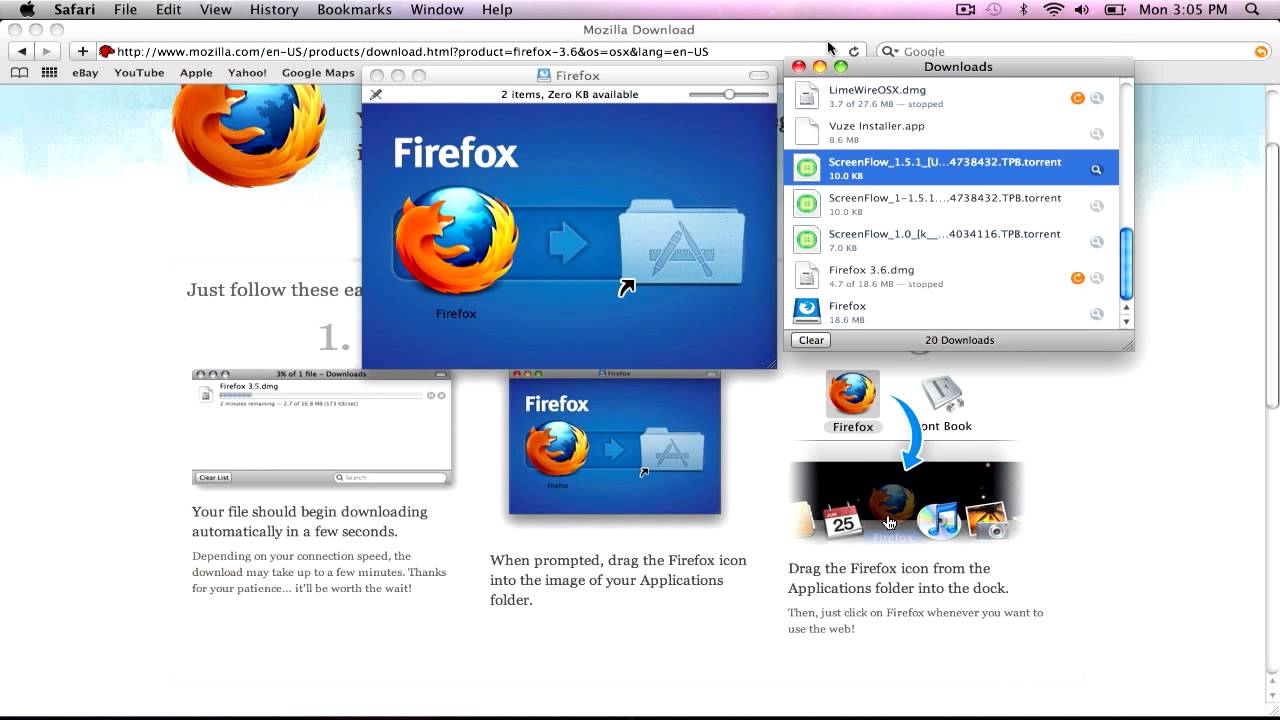Click the Firefox 3.5.dmg download screenshot thumbnail
The image size is (1280, 720).
point(321,427)
